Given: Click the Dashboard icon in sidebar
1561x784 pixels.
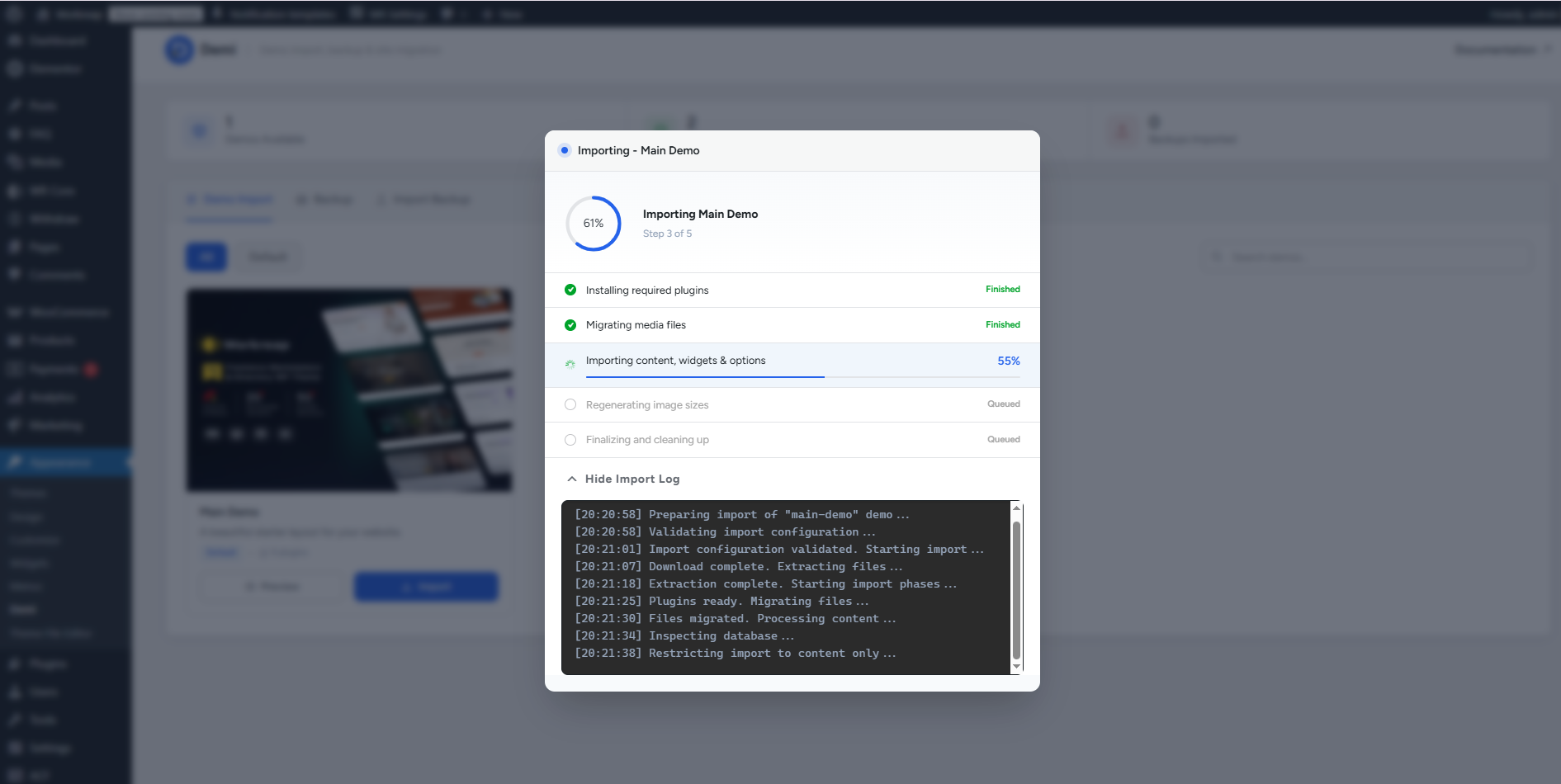Looking at the screenshot, I should coord(15,40).
